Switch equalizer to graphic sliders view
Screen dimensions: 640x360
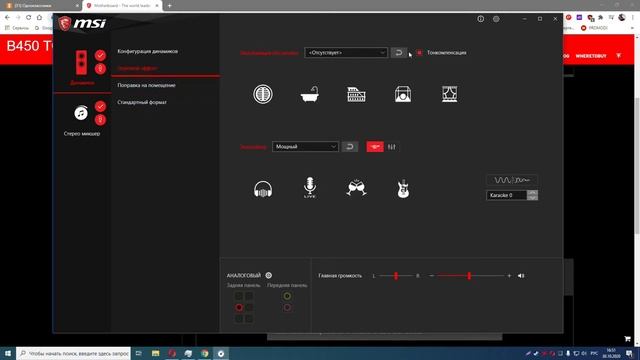392,147
